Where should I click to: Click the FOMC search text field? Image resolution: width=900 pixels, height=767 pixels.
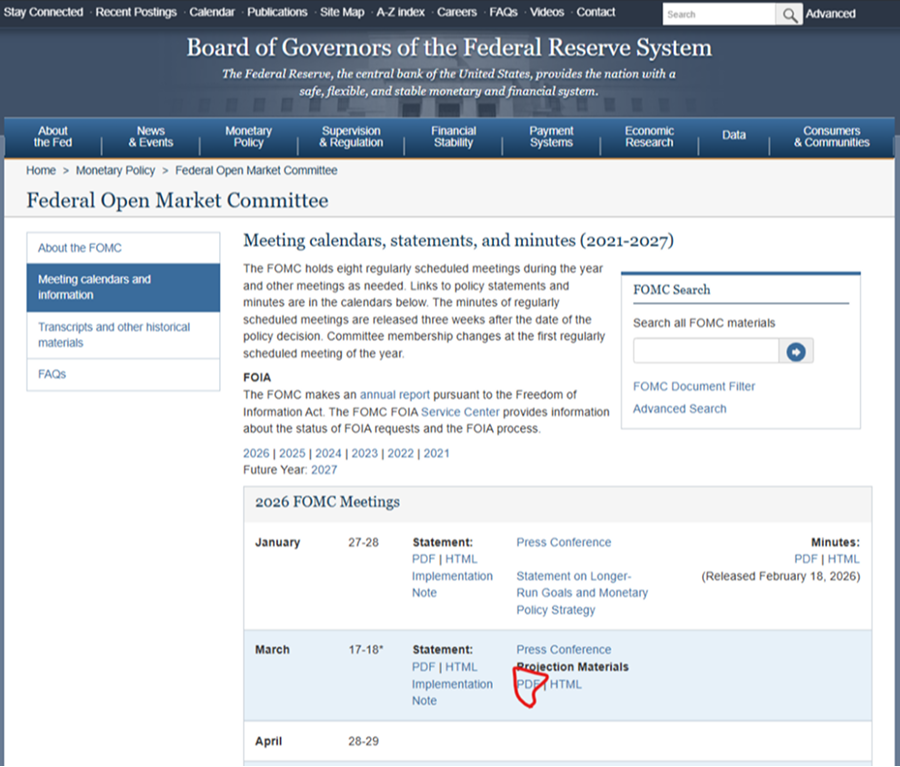click(705, 351)
